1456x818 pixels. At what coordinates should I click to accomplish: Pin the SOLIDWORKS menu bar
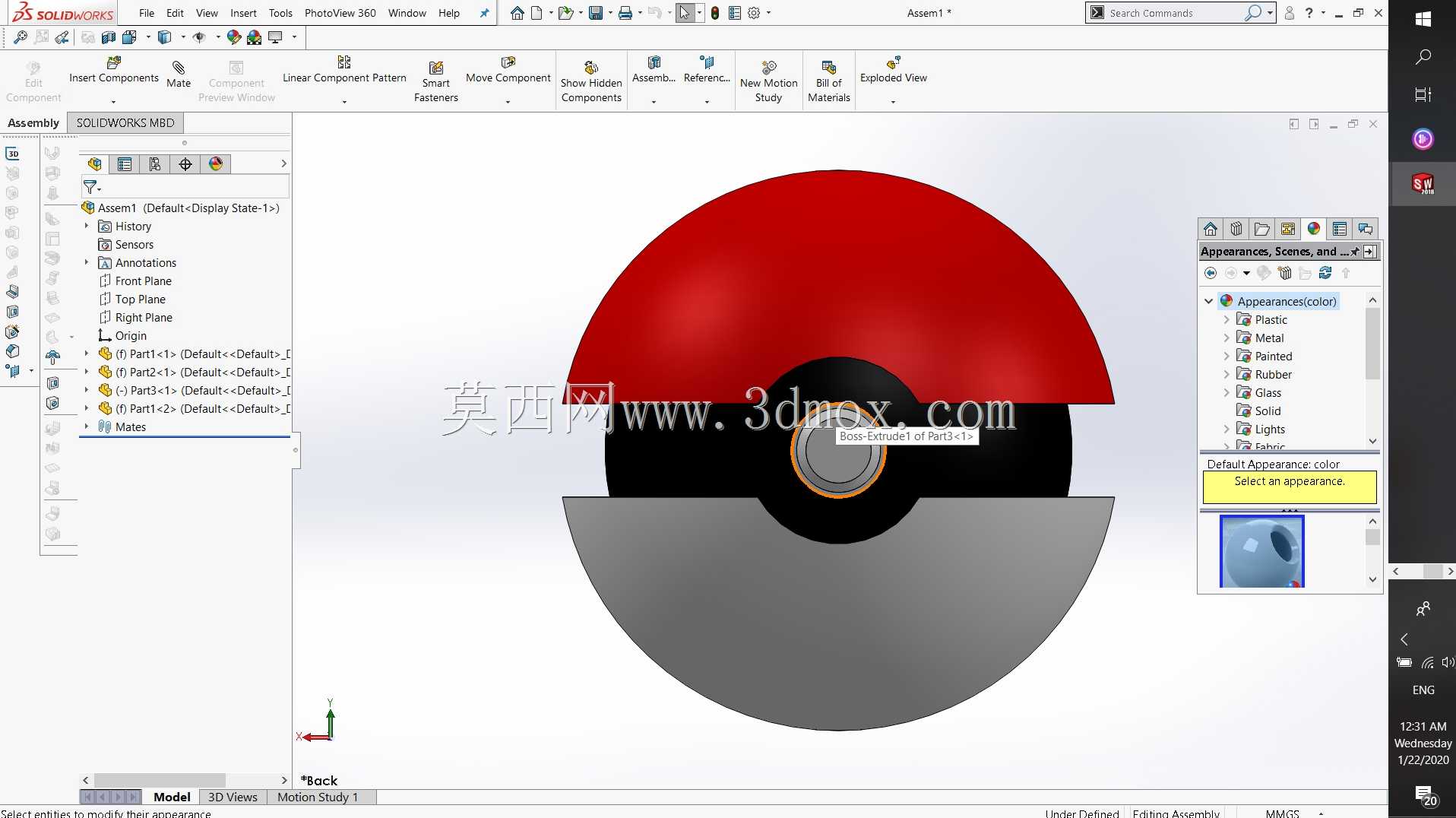pyautogui.click(x=484, y=13)
